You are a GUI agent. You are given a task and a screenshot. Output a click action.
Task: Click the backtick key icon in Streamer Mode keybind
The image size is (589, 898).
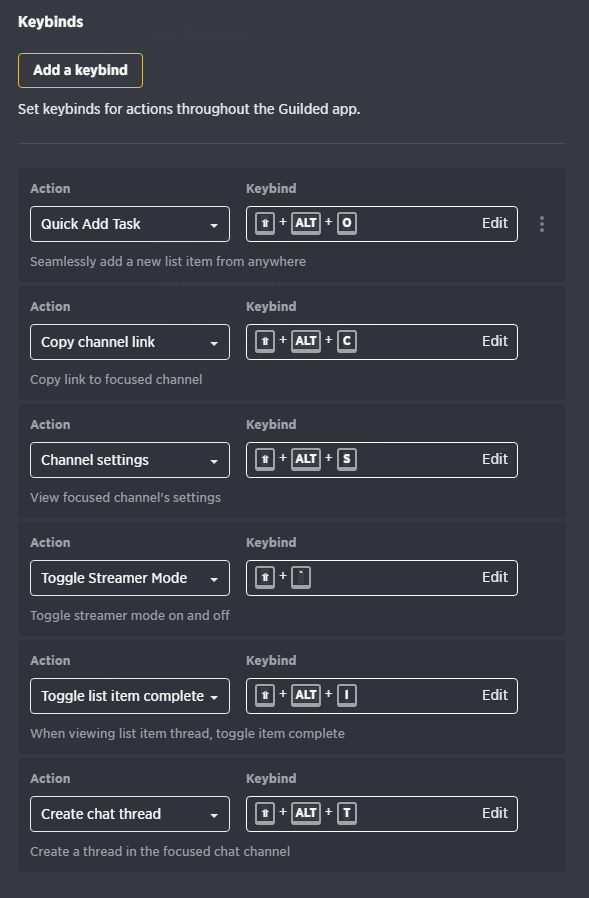pyautogui.click(x=301, y=577)
